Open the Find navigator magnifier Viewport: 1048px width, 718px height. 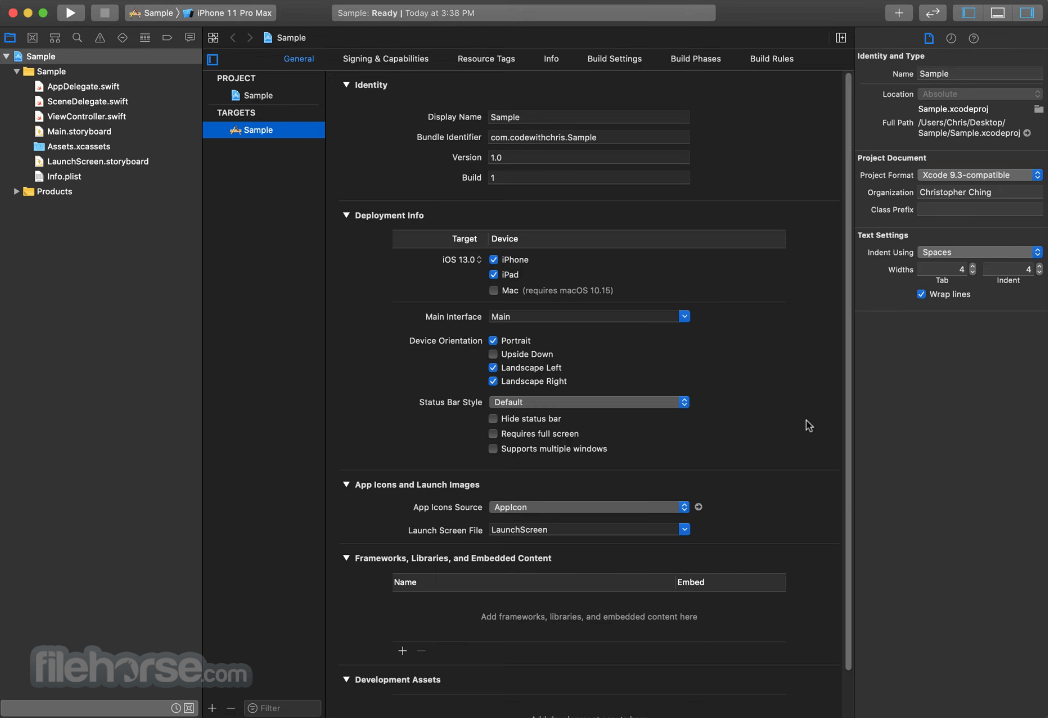point(78,38)
